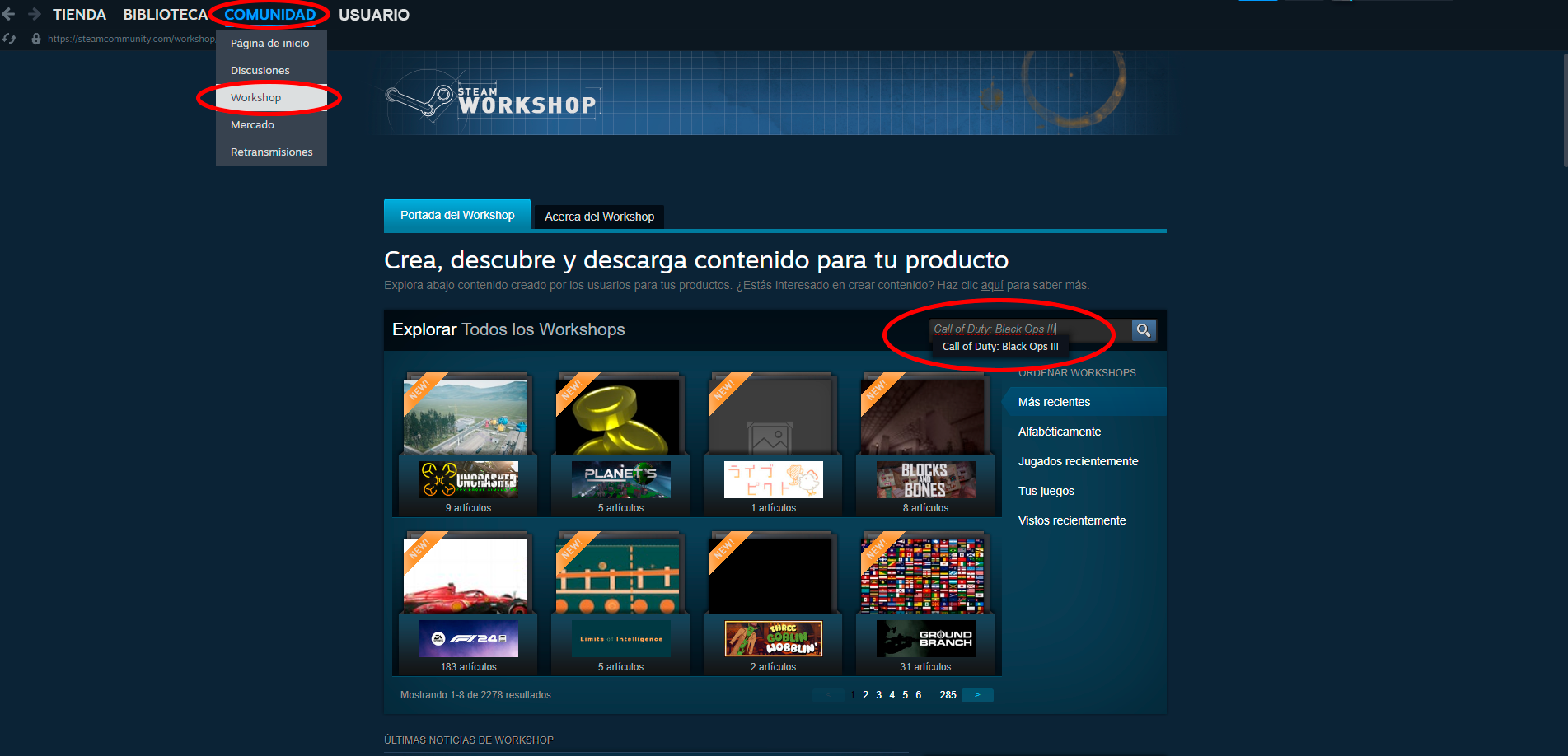The width and height of the screenshot is (1568, 756).
Task: Click the browser forward arrow
Action: (34, 14)
